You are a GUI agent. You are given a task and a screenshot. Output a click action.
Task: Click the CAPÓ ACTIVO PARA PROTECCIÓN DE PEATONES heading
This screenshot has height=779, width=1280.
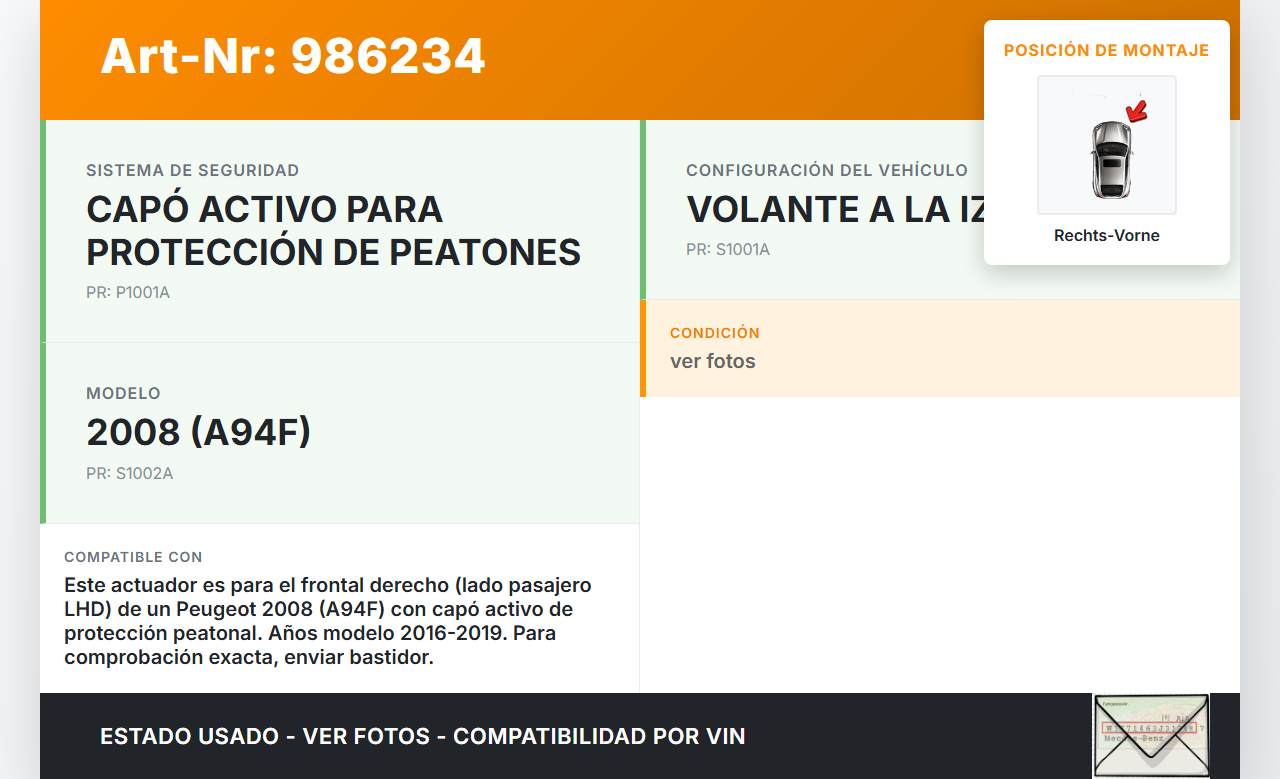click(x=334, y=230)
